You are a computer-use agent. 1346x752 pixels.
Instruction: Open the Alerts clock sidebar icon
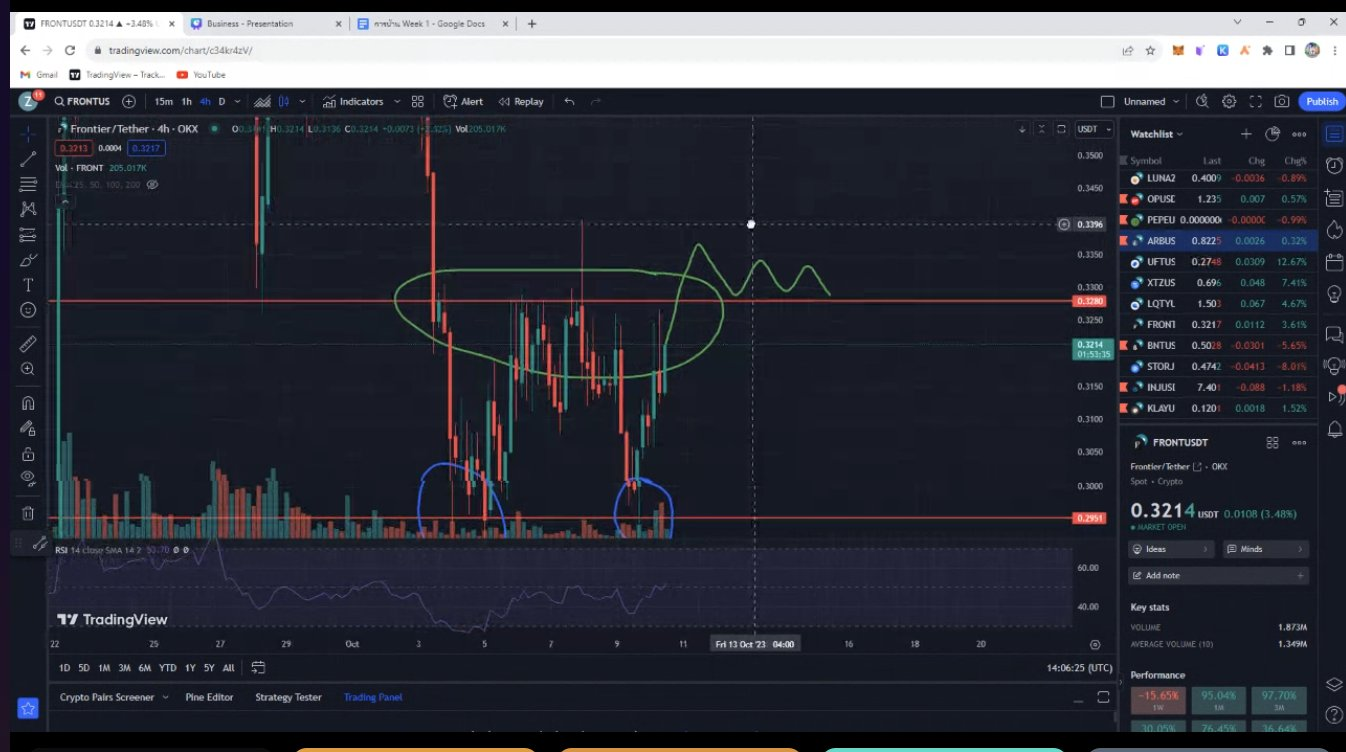tap(1333, 166)
